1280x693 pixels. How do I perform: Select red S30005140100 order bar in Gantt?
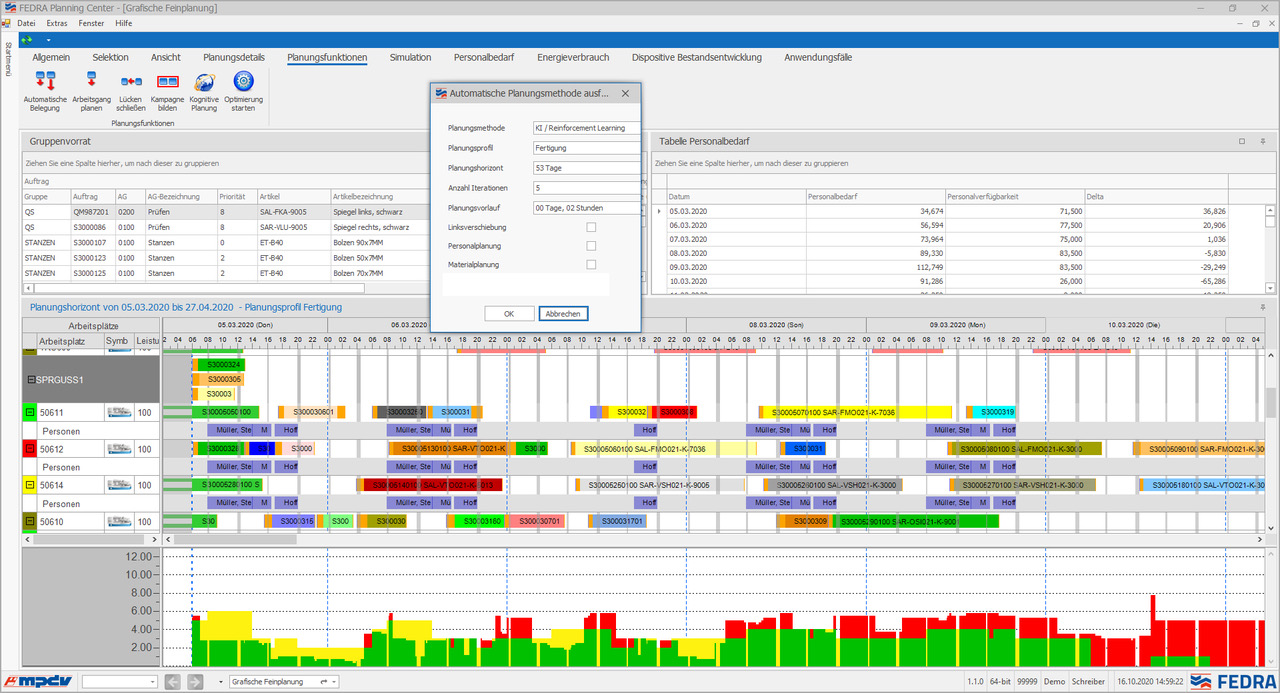click(x=431, y=485)
